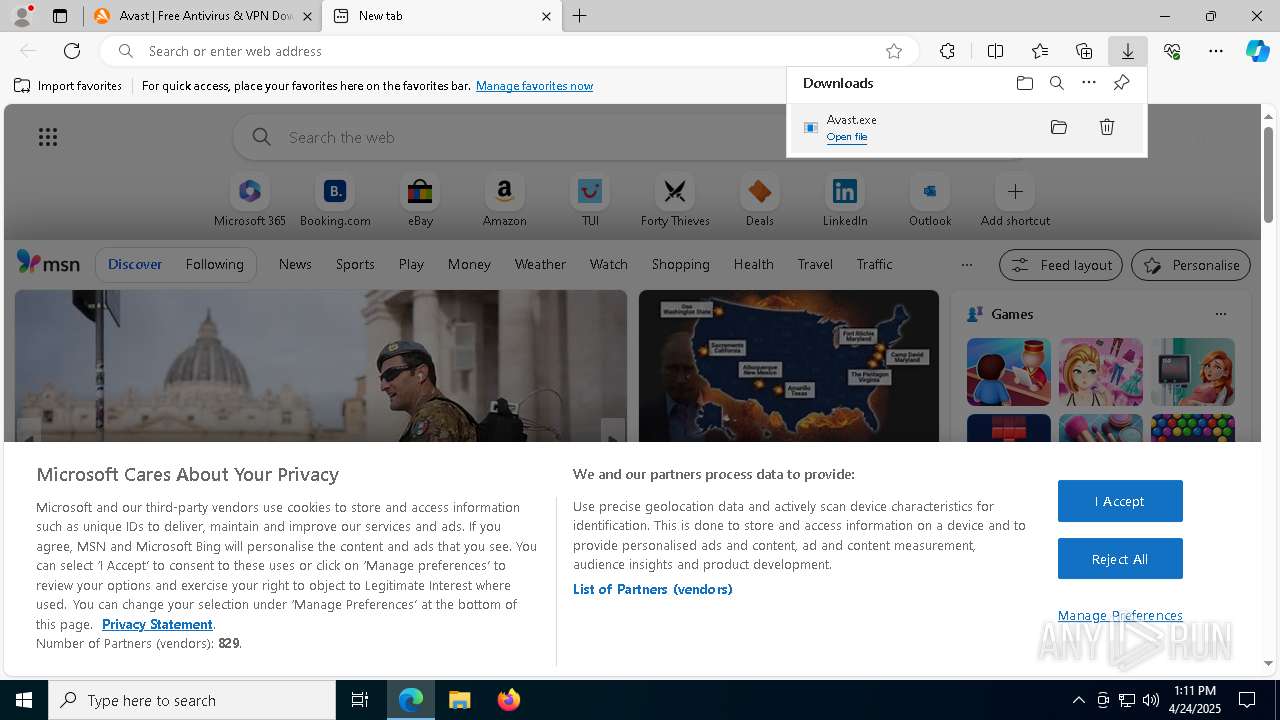1280x720 pixels.
Task: Click Manage favorites now link
Action: pyautogui.click(x=534, y=86)
